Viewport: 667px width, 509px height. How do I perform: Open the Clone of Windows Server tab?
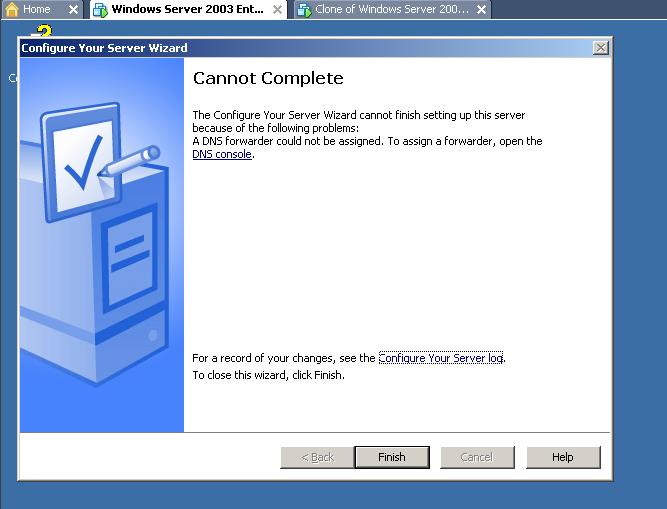pyautogui.click(x=392, y=9)
